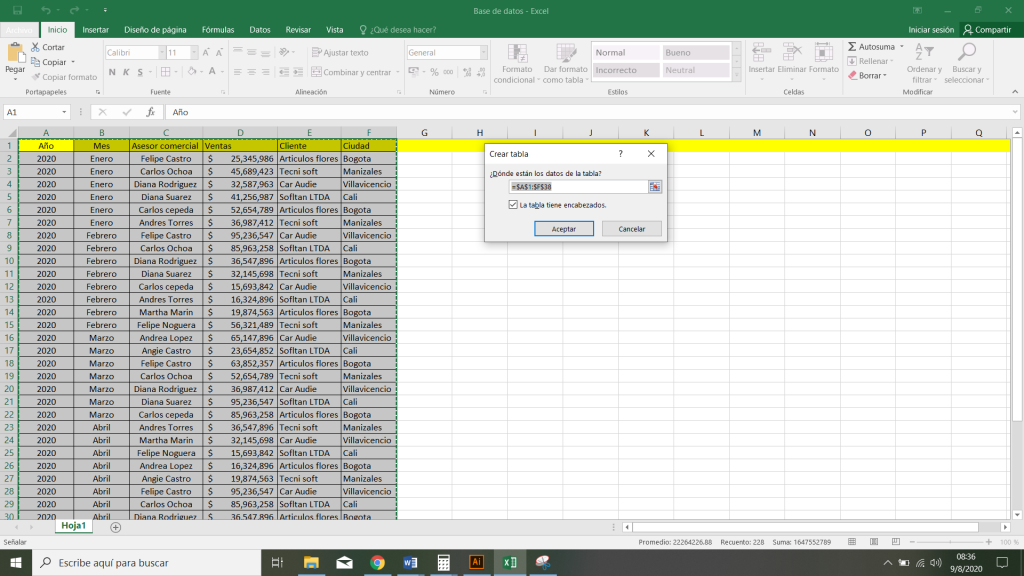Viewport: 1024px width, 576px height.
Task: Toggle bold with the N button
Action: pos(112,72)
